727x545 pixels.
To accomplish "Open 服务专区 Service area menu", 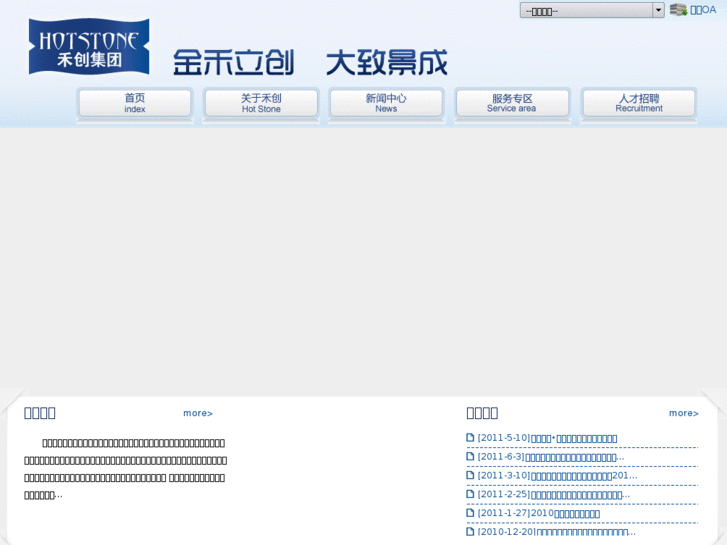I will tap(512, 103).
